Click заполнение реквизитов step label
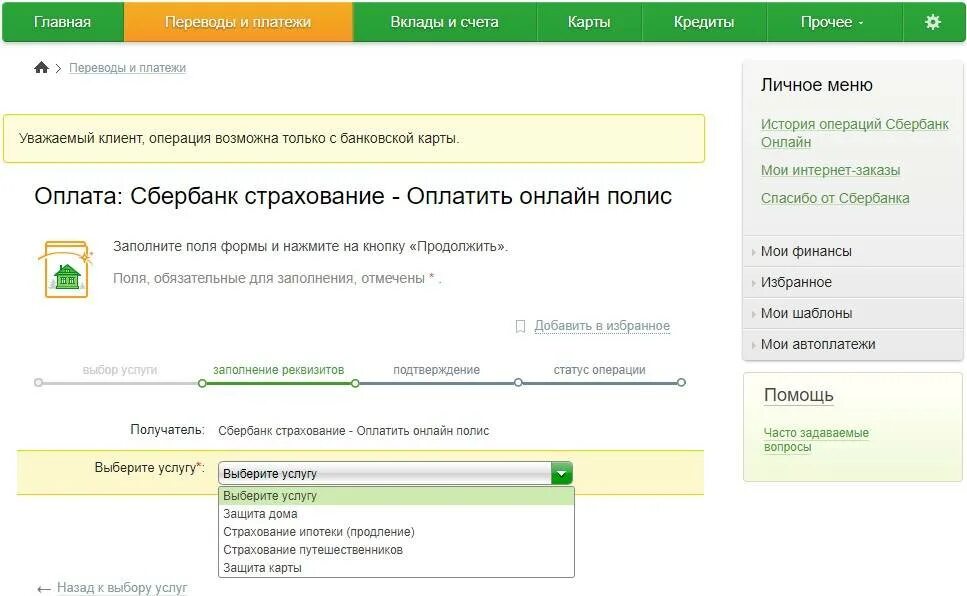 coord(278,370)
